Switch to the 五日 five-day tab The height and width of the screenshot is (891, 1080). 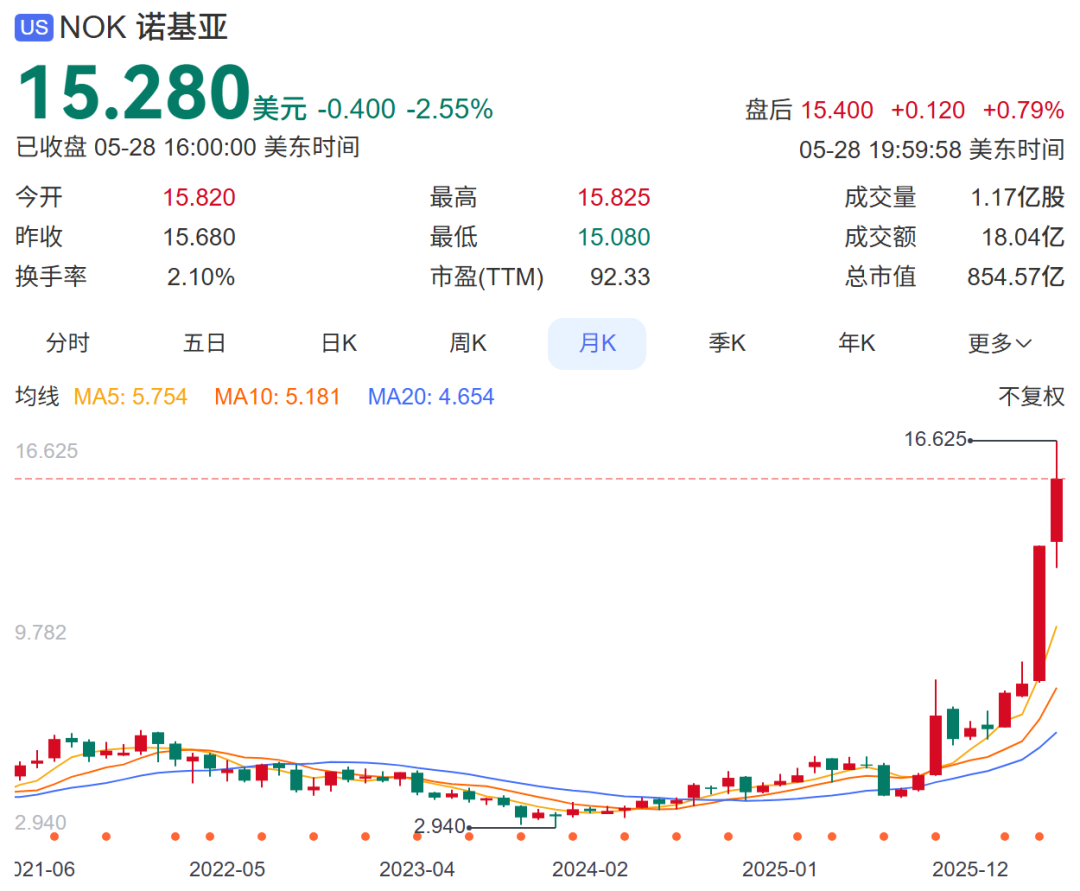point(204,343)
